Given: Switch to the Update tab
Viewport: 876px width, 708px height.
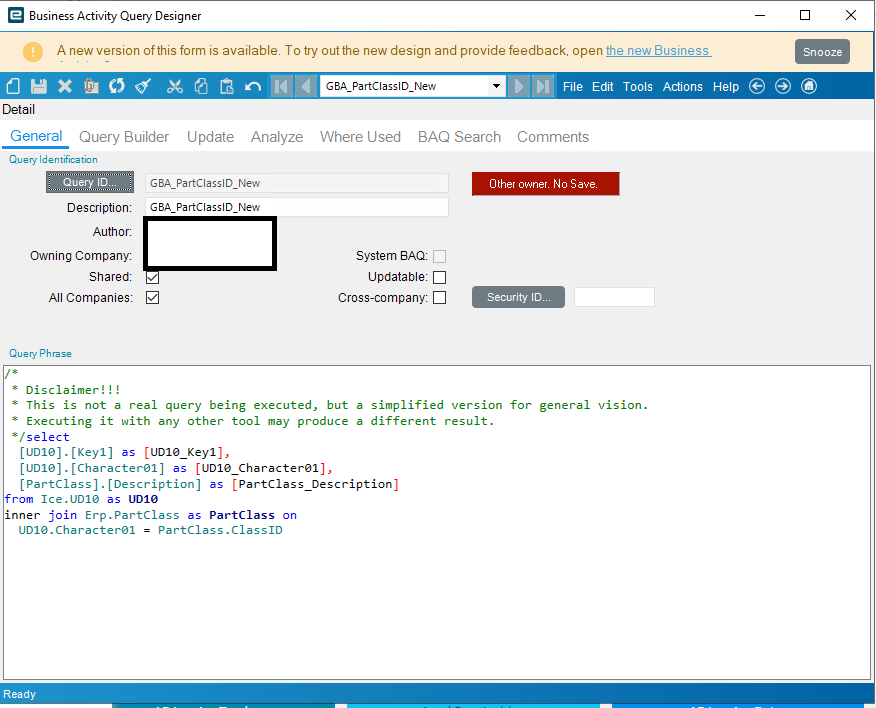Looking at the screenshot, I should tap(211, 137).
